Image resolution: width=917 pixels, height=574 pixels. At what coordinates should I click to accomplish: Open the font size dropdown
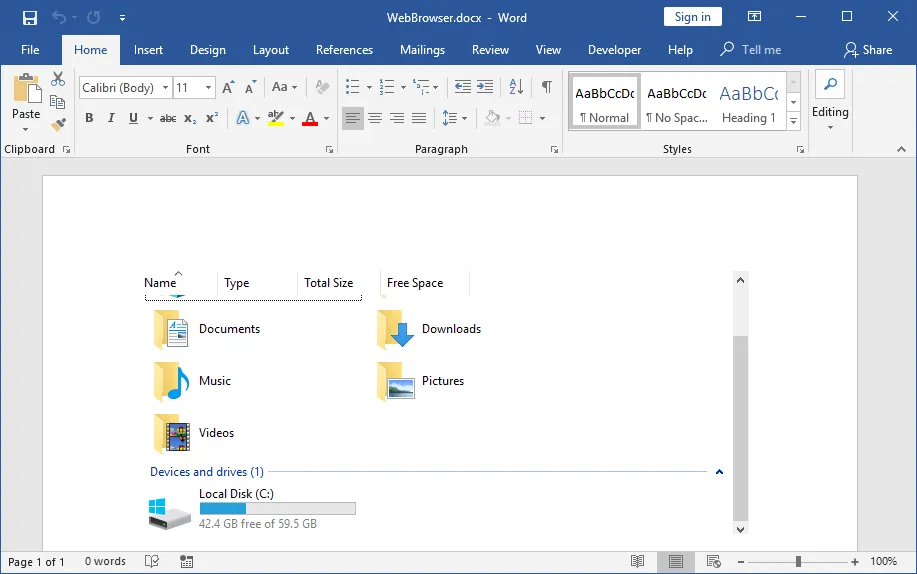(x=208, y=88)
